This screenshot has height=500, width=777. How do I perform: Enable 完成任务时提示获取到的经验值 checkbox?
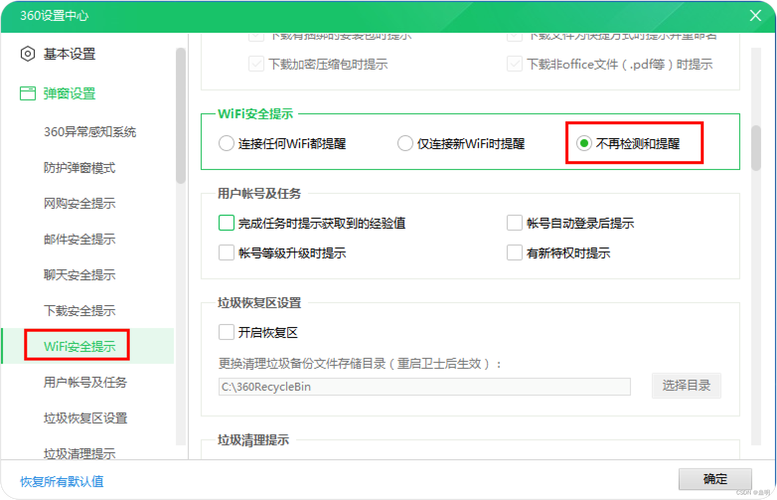pos(226,223)
